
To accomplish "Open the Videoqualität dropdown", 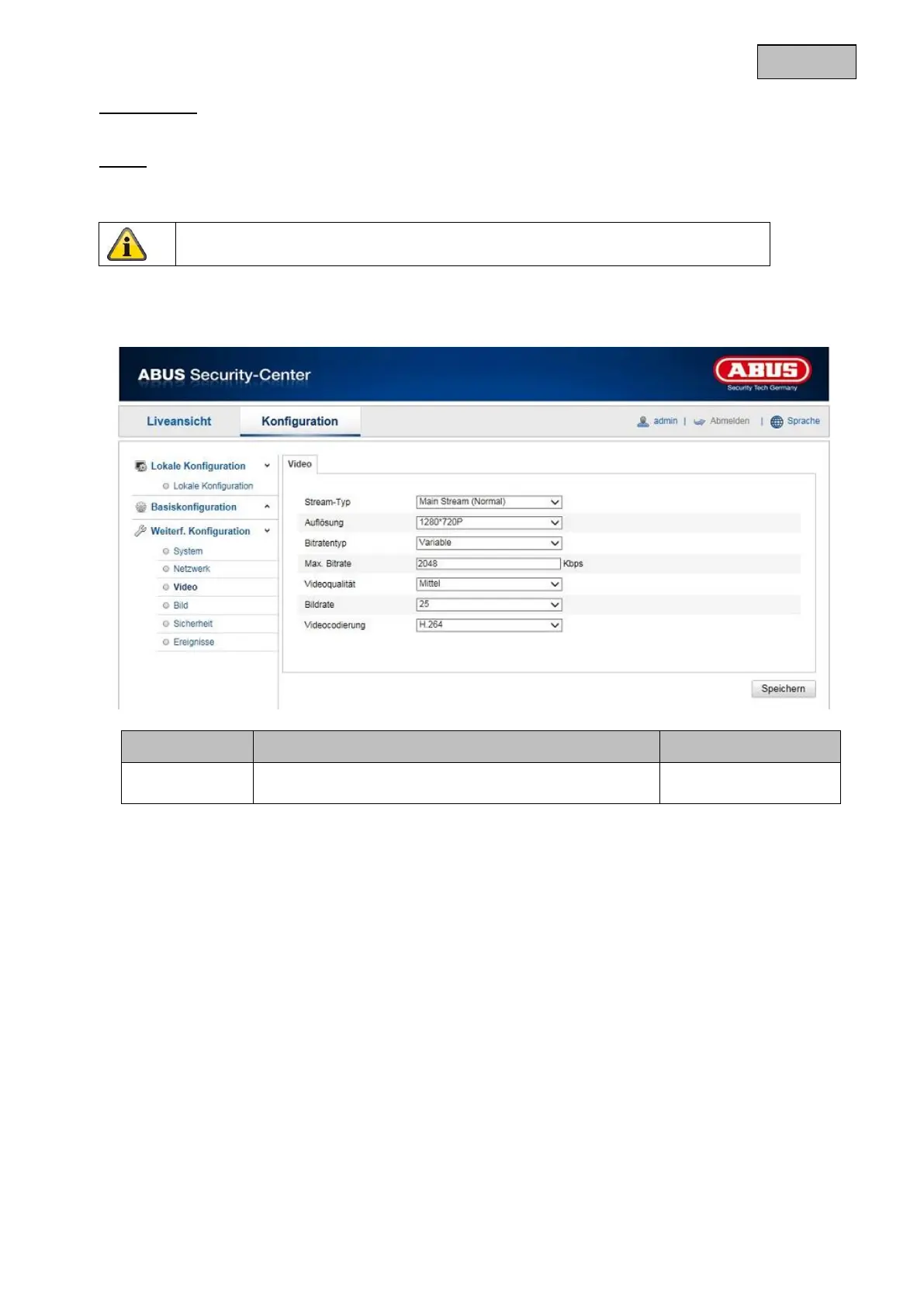I will [x=489, y=584].
